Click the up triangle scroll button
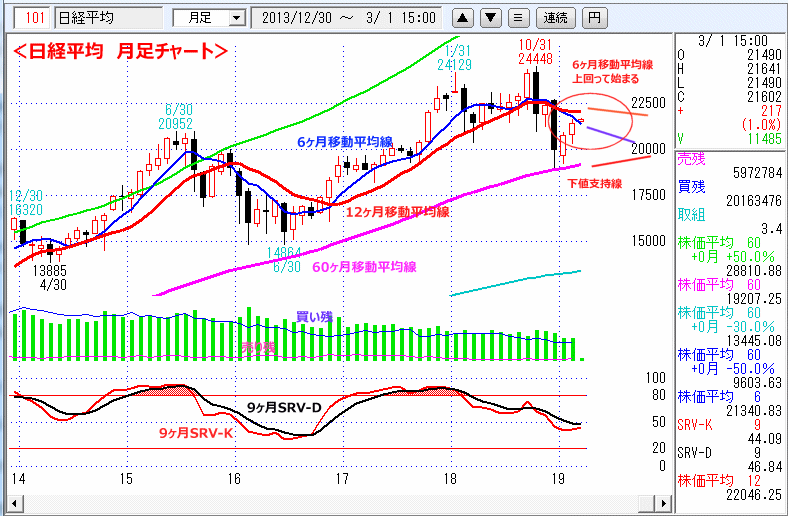The width and height of the screenshot is (788, 516). 463,18
